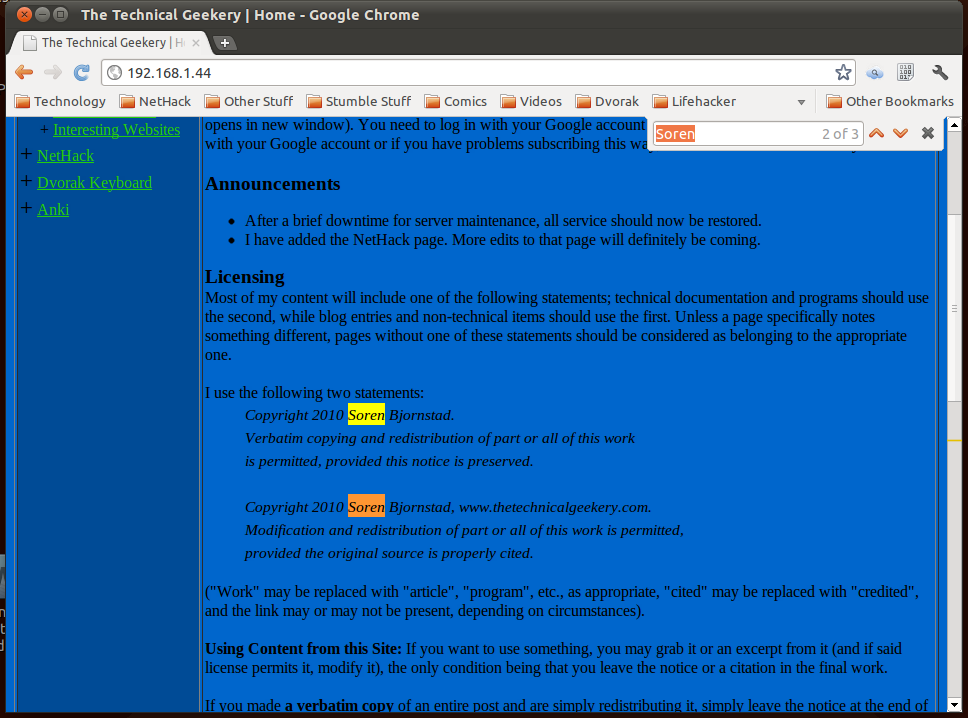Click "Using Content from this Site:" text
The height and width of the screenshot is (718, 968).
coord(303,649)
